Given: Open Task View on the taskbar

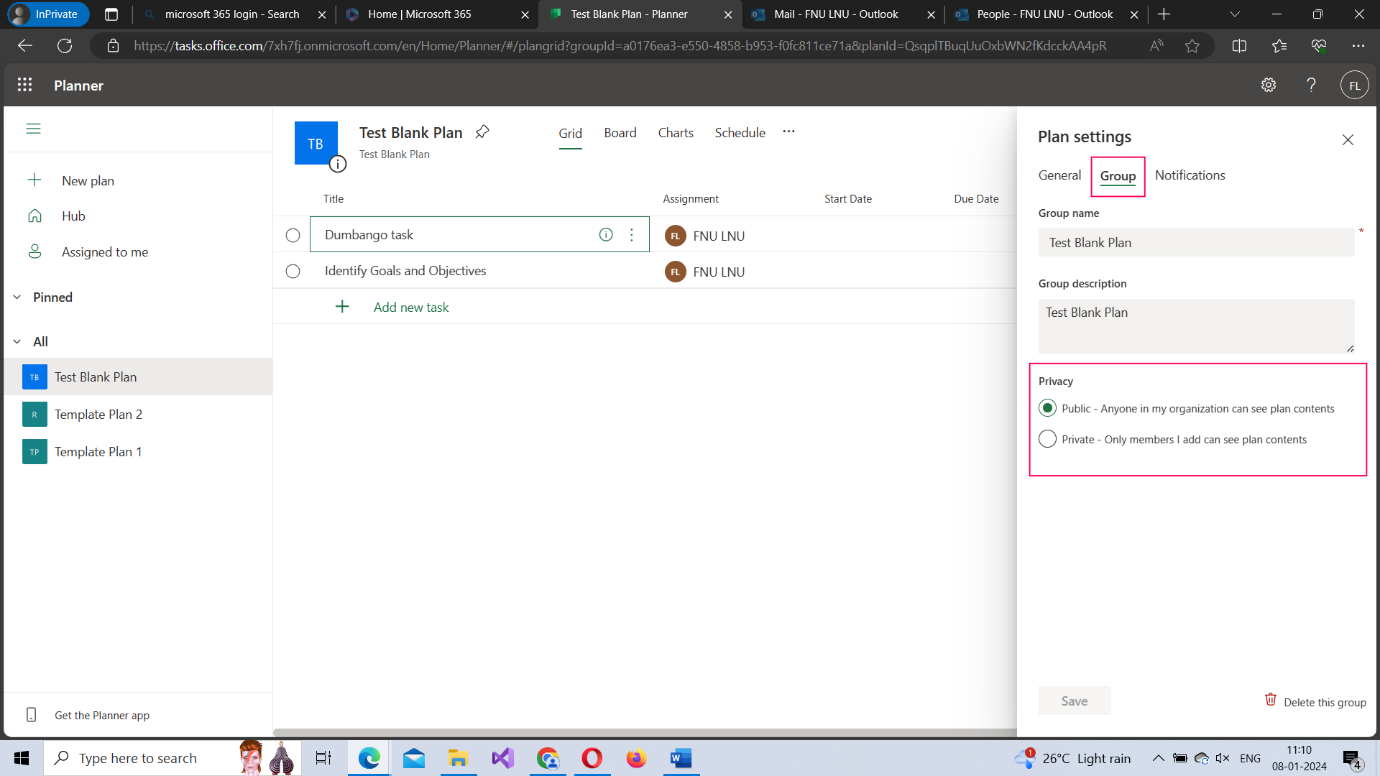Looking at the screenshot, I should [x=323, y=758].
